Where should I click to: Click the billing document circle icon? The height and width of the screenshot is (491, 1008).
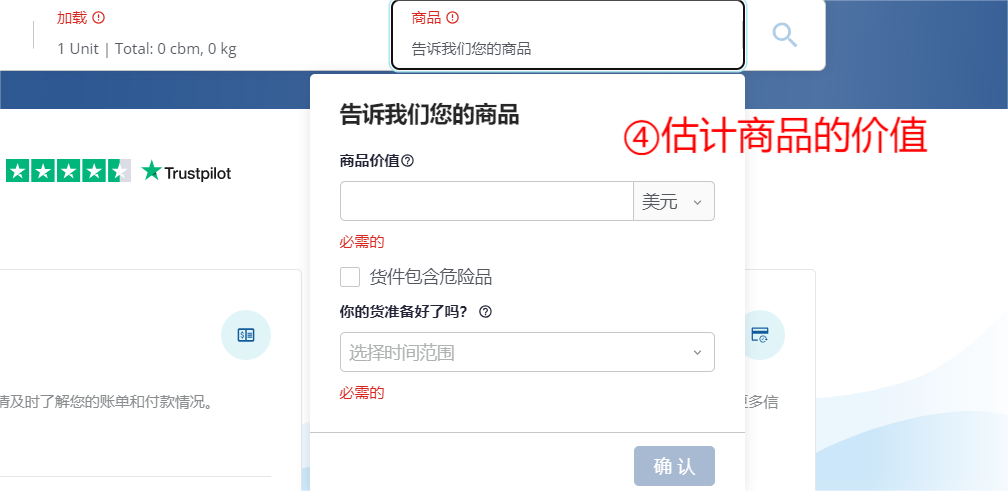coord(246,335)
